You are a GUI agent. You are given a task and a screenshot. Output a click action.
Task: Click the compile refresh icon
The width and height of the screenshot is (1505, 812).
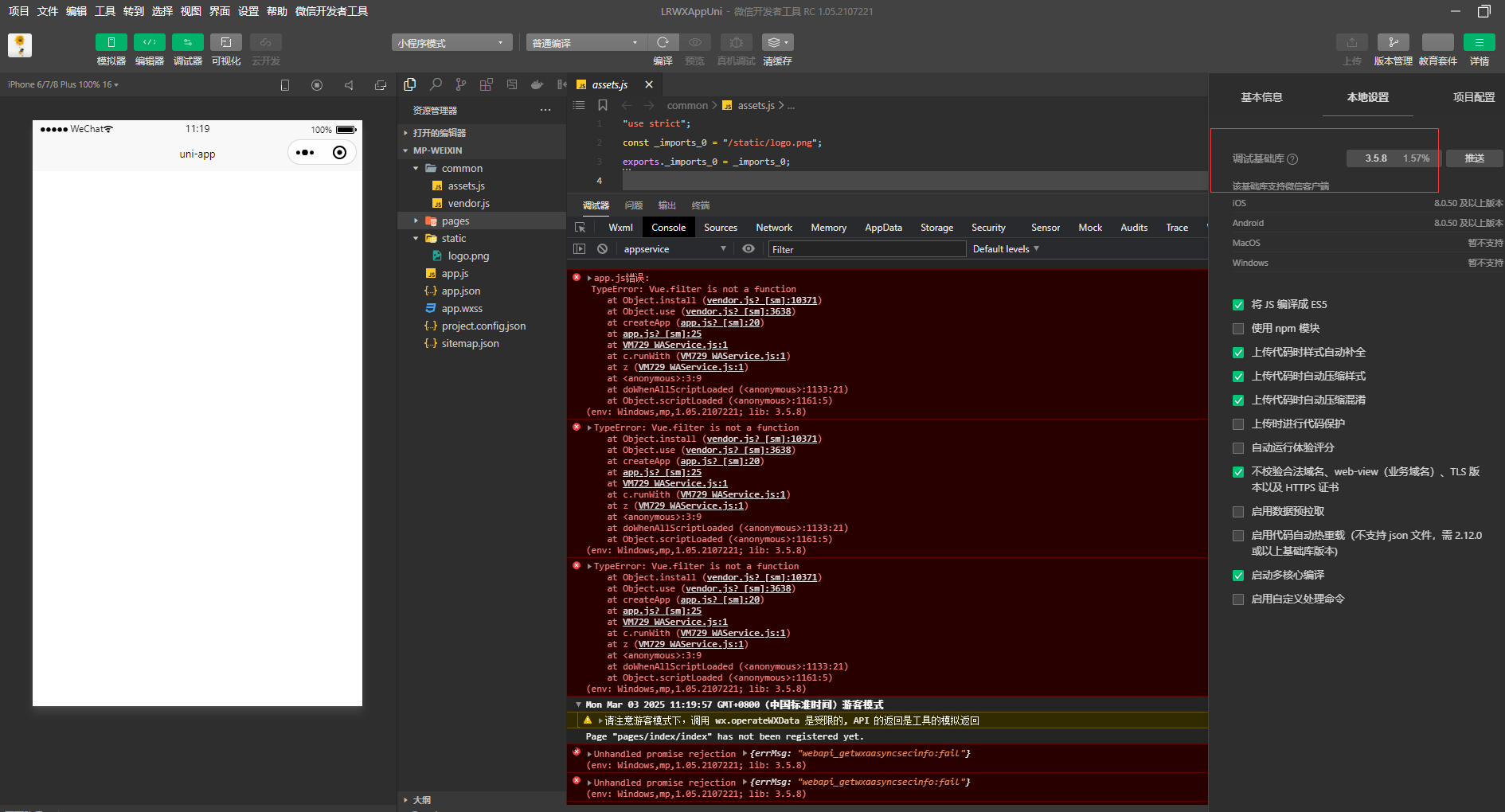(663, 42)
